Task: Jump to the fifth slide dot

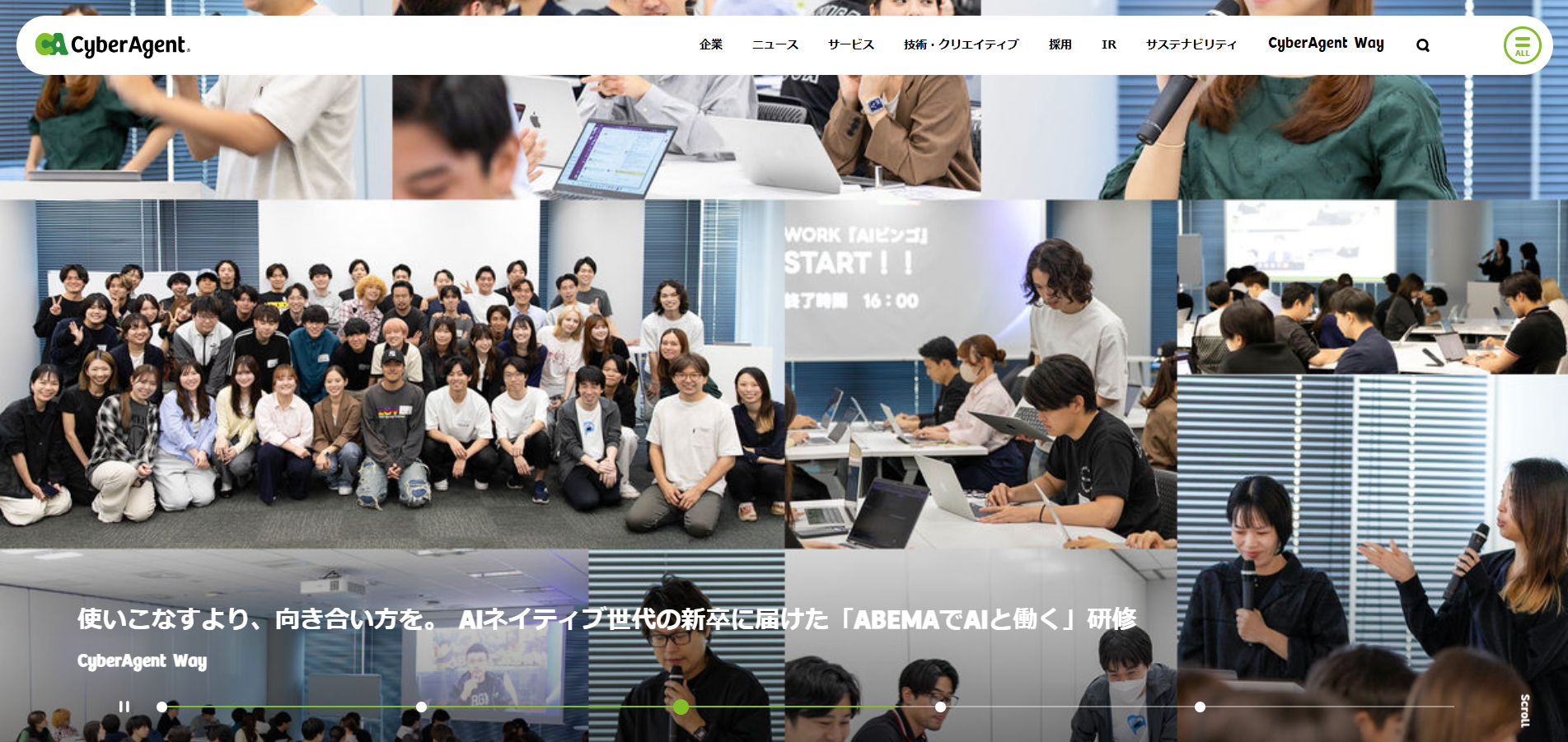Action: (x=1200, y=707)
